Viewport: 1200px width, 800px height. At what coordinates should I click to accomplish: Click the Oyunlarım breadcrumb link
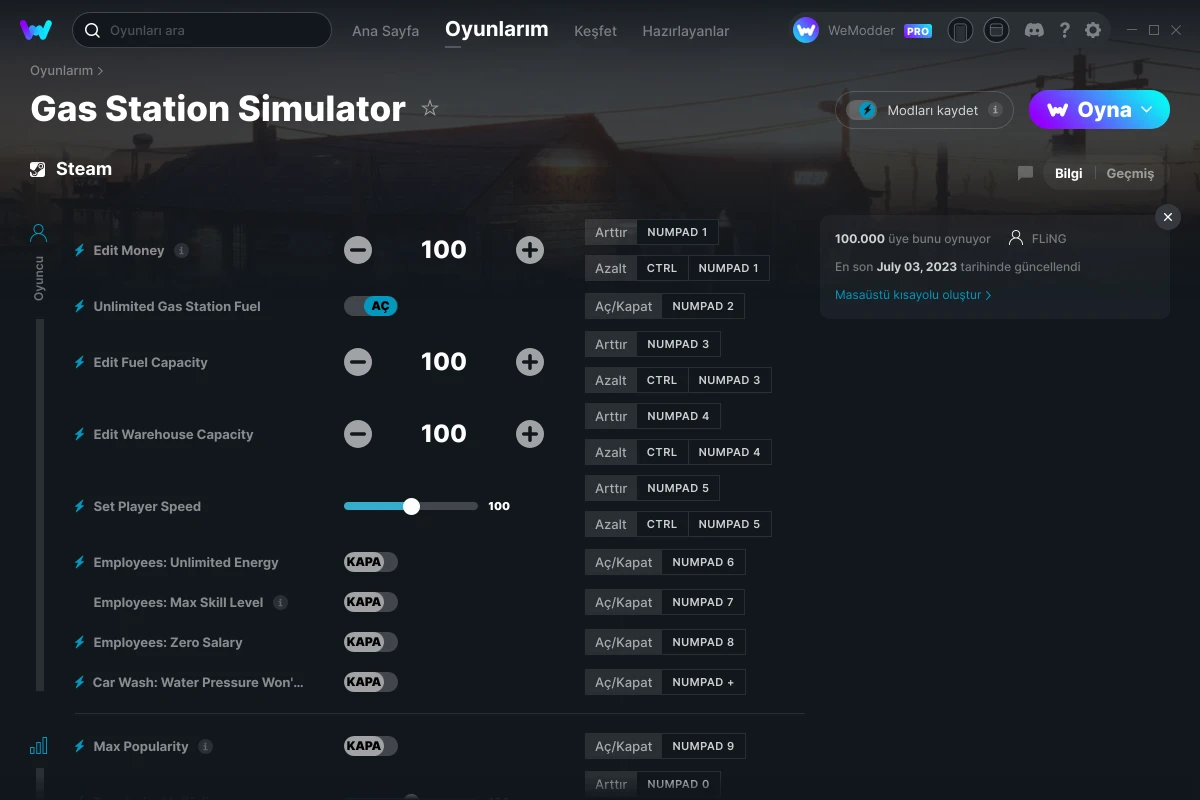click(61, 71)
